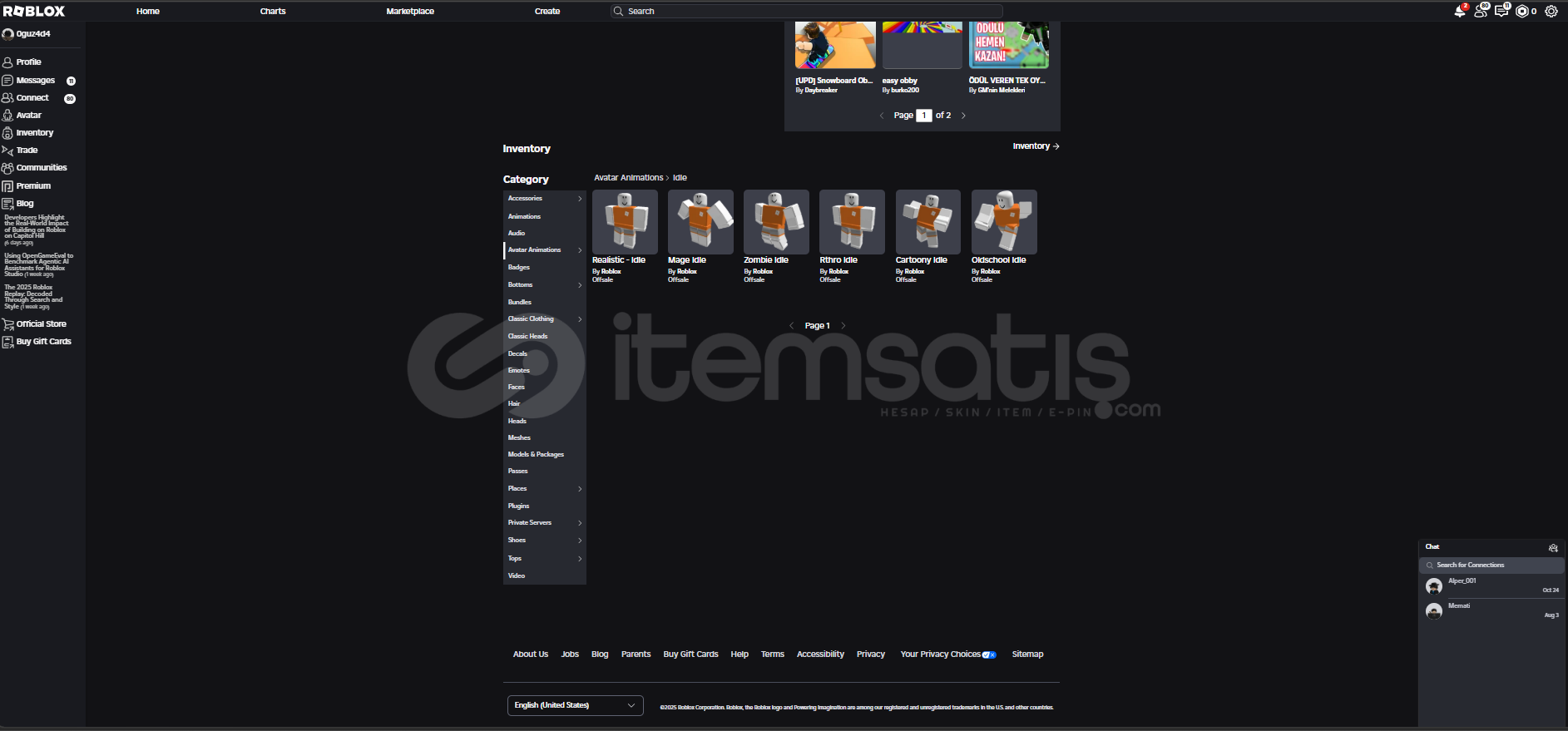Expand the Bottoms category

click(580, 285)
